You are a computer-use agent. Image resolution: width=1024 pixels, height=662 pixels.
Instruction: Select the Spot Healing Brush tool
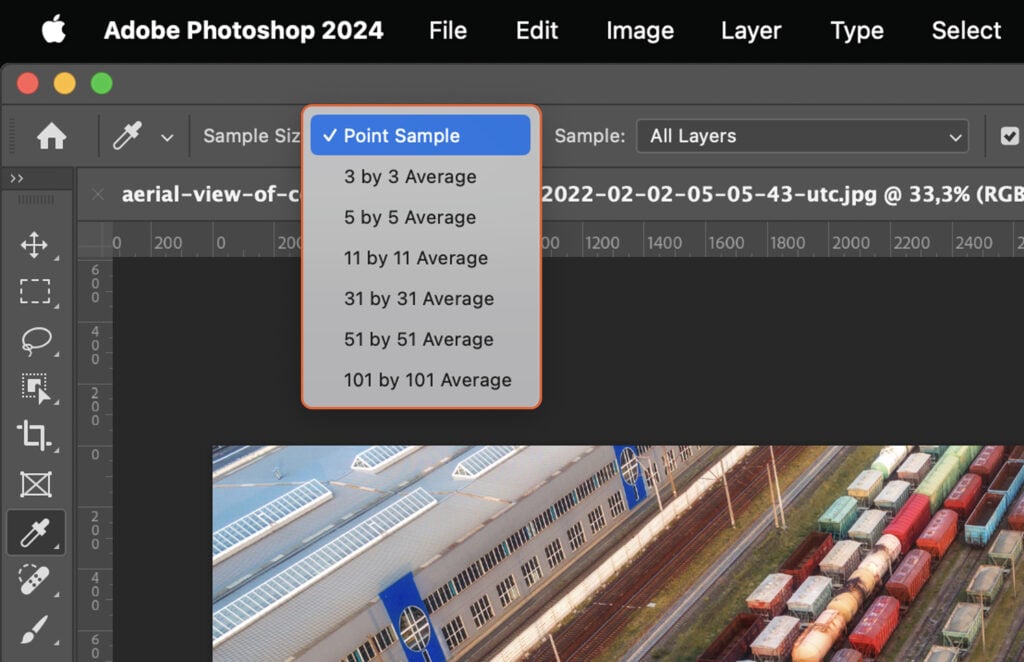pos(36,580)
